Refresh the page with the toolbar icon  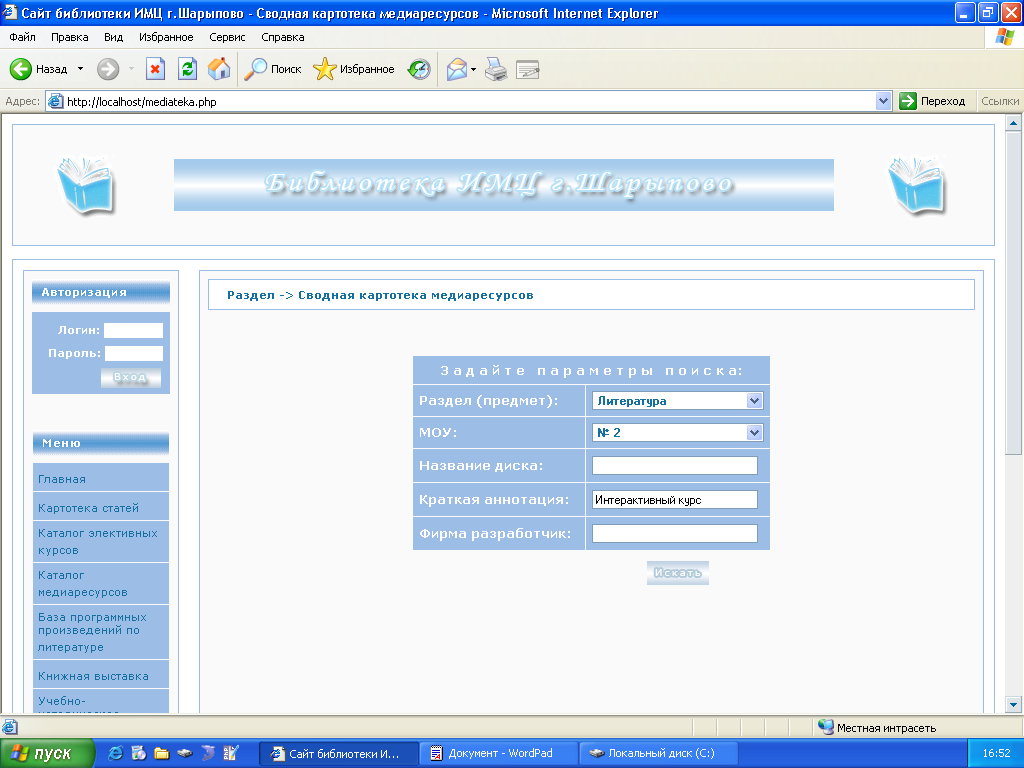coord(187,69)
